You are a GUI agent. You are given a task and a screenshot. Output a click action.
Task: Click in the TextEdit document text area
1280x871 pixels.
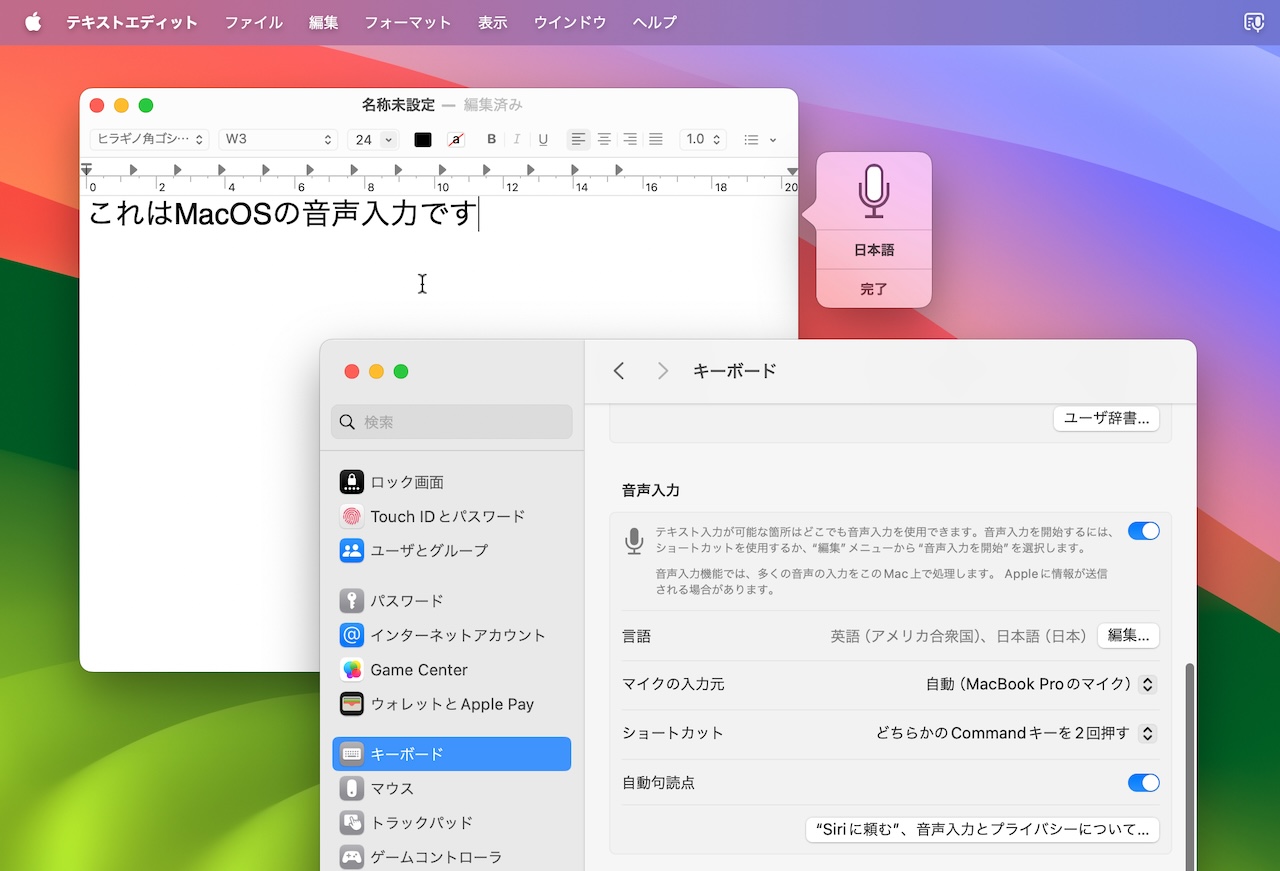pos(438,432)
